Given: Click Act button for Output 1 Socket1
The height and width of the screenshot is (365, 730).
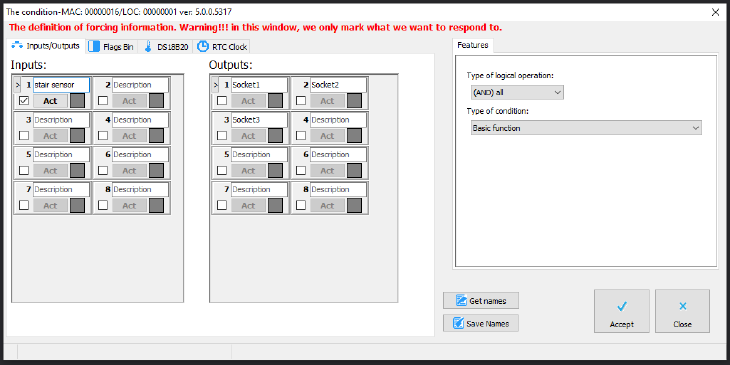Looking at the screenshot, I should tap(249, 101).
